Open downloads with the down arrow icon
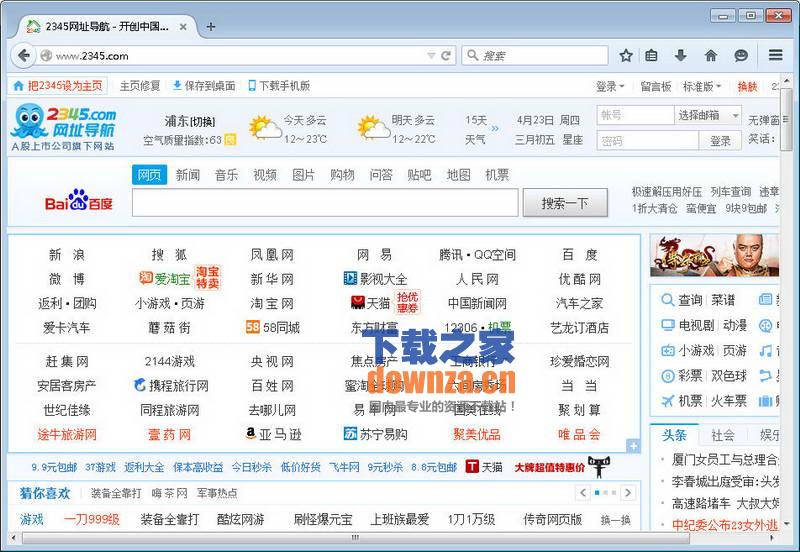The width and height of the screenshot is (800, 552). pos(681,56)
